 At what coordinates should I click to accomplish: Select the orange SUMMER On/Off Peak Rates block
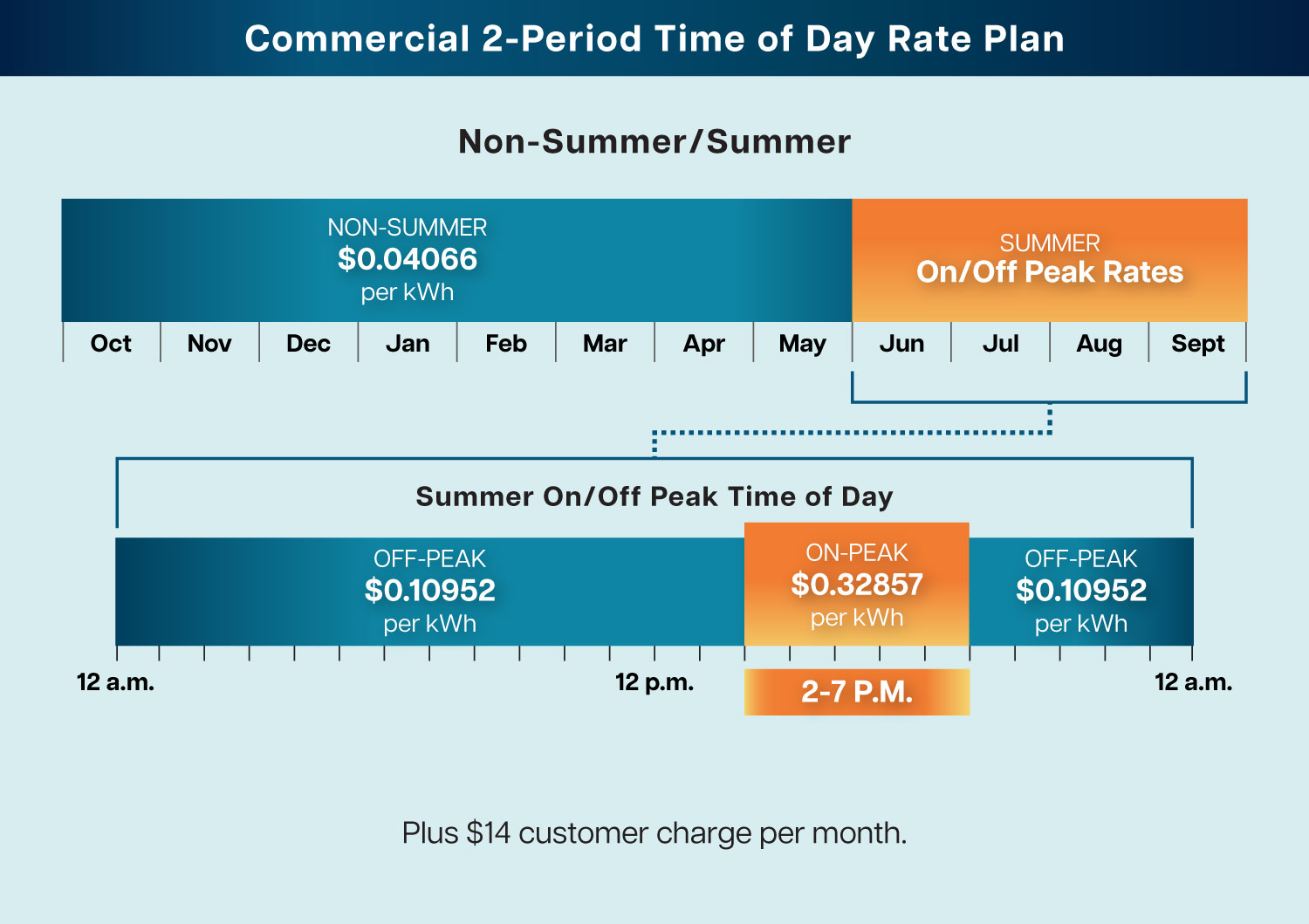tap(1049, 259)
